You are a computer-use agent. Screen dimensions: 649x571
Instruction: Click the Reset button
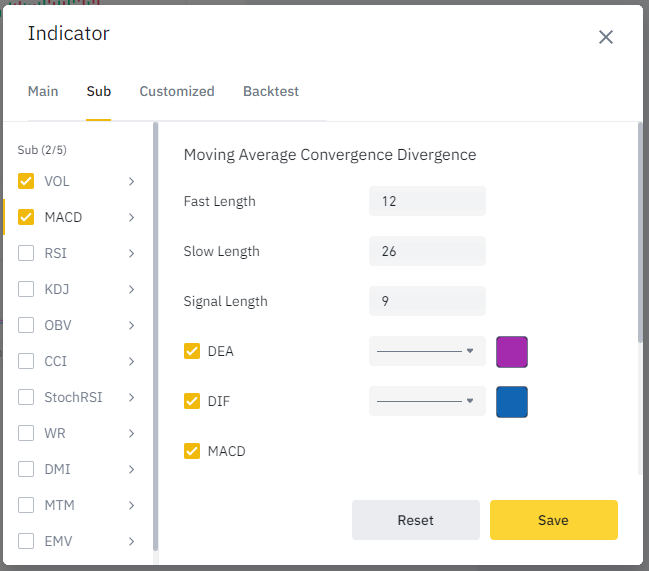pos(416,520)
